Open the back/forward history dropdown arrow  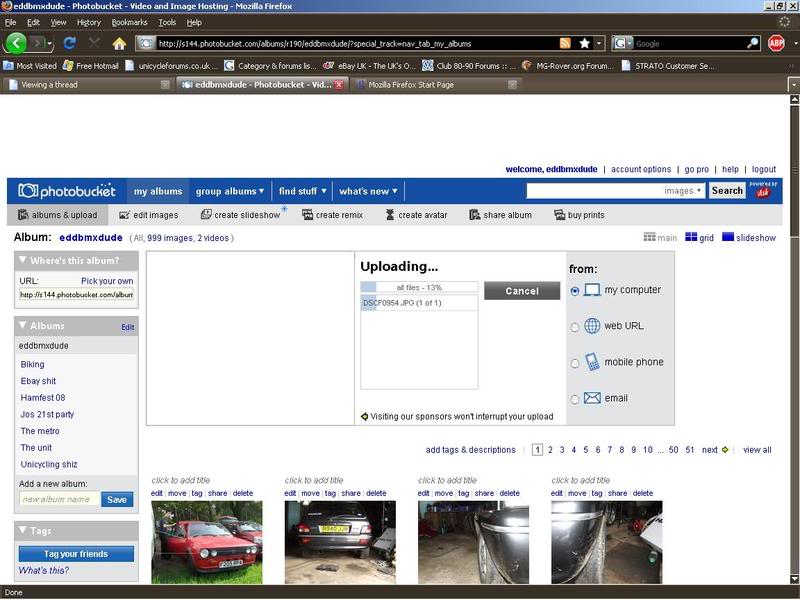[49, 44]
